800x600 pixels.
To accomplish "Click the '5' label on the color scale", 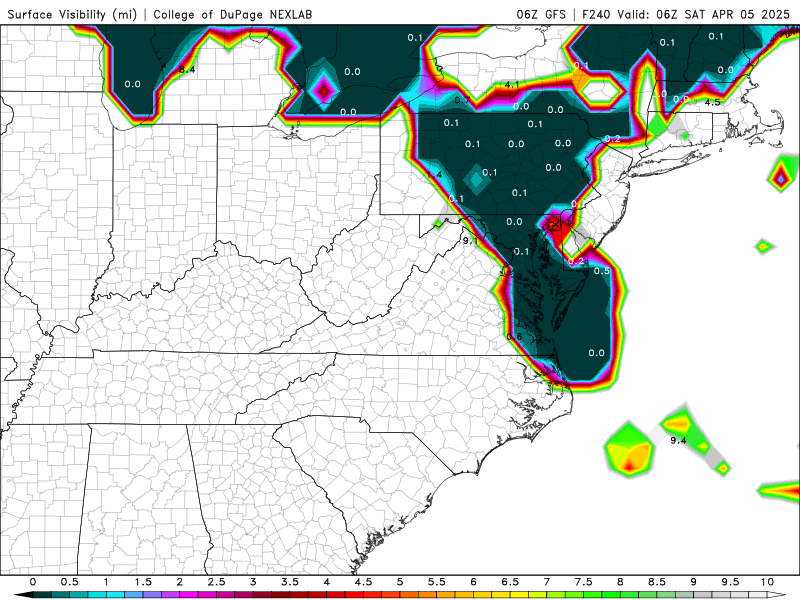I will 400,582.
